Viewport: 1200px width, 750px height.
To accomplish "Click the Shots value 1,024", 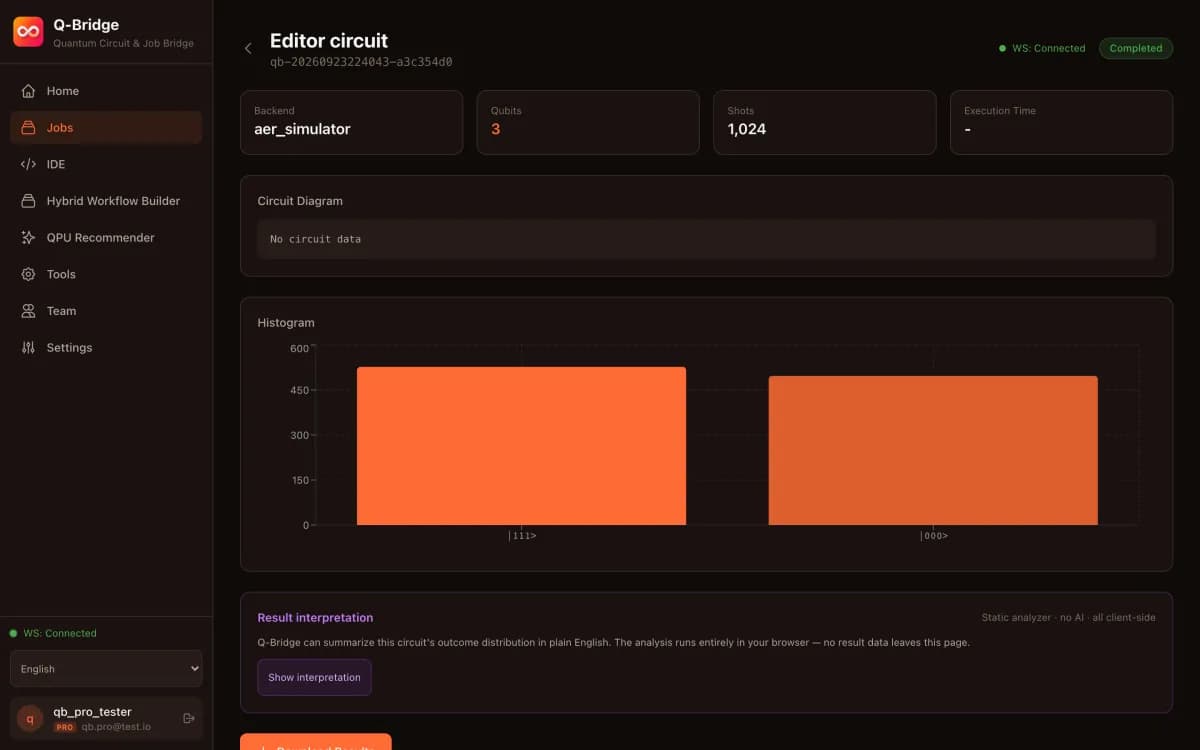I will tap(747, 129).
